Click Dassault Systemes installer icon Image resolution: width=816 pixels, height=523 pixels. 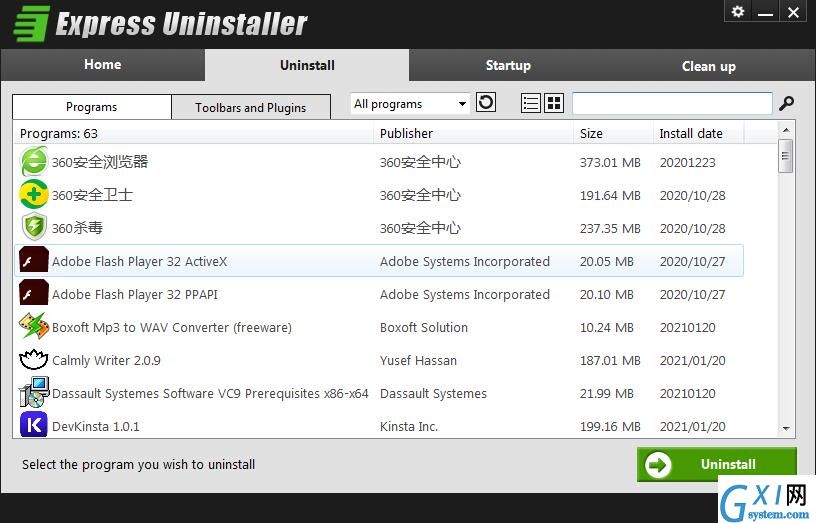[34, 392]
